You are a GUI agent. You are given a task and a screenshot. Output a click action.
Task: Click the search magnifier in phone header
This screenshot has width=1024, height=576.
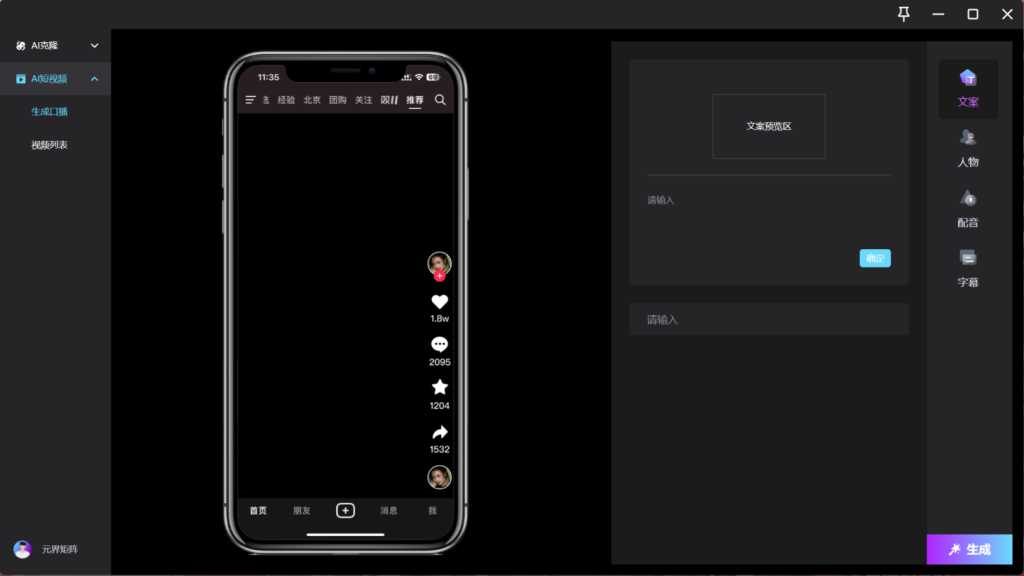click(x=440, y=100)
